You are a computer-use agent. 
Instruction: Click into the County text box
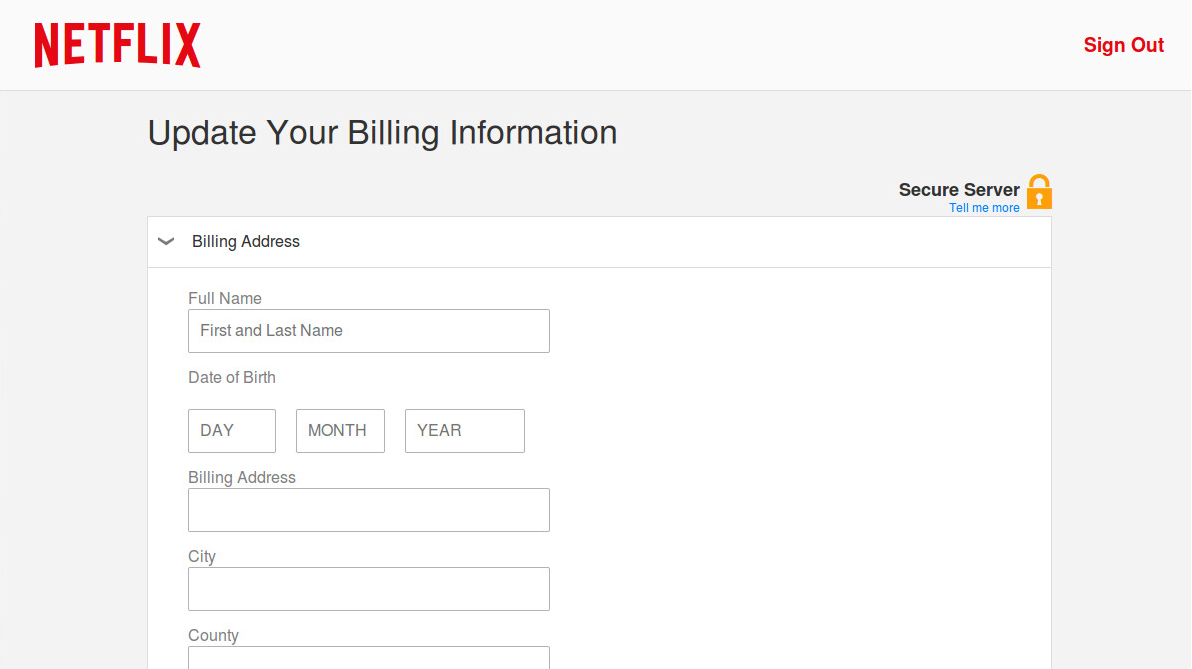(368, 658)
